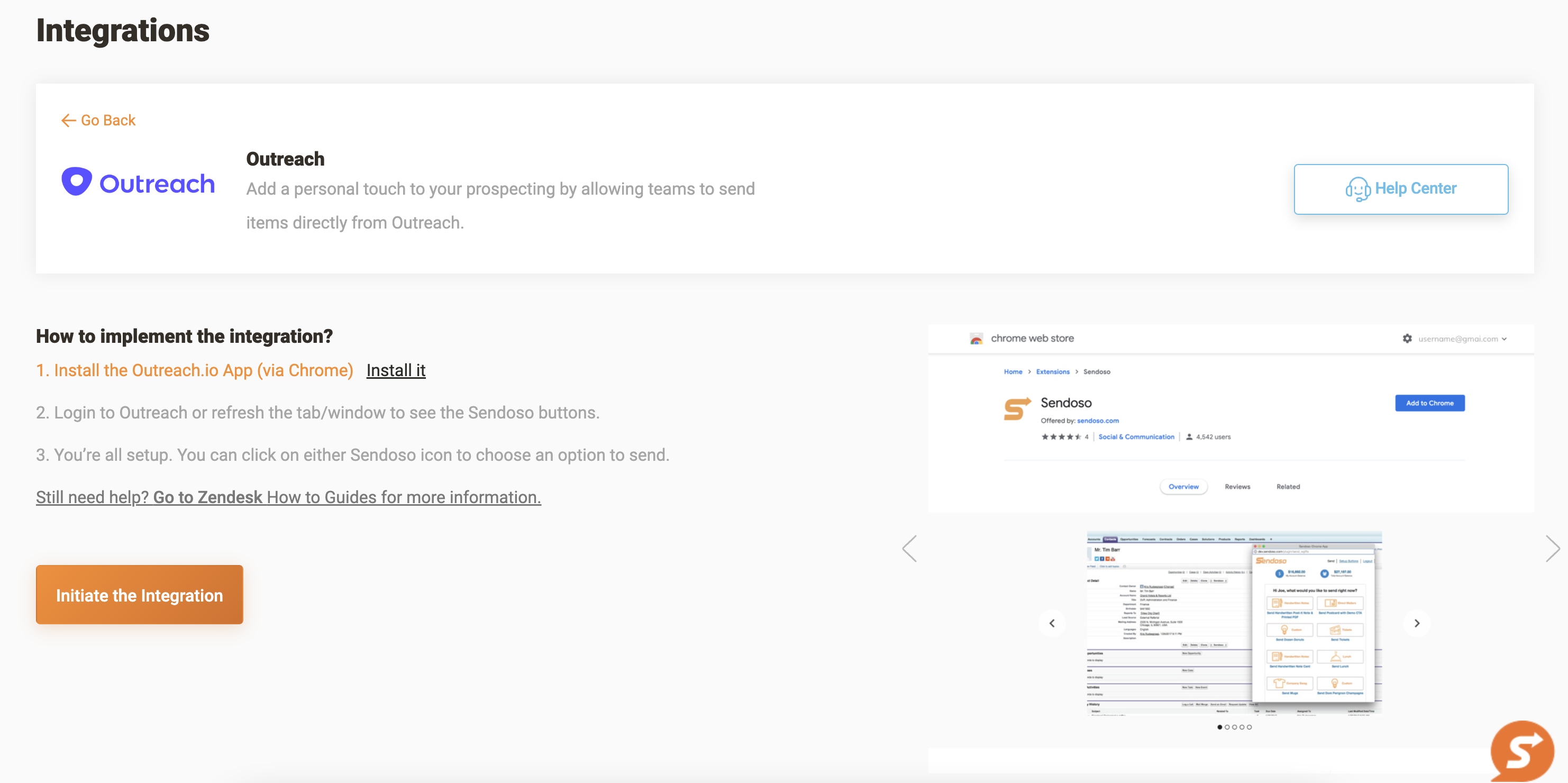Click the Sendoso app screenshot thumbnail
Screen dimensions: 1568x783
pyautogui.click(x=1234, y=622)
